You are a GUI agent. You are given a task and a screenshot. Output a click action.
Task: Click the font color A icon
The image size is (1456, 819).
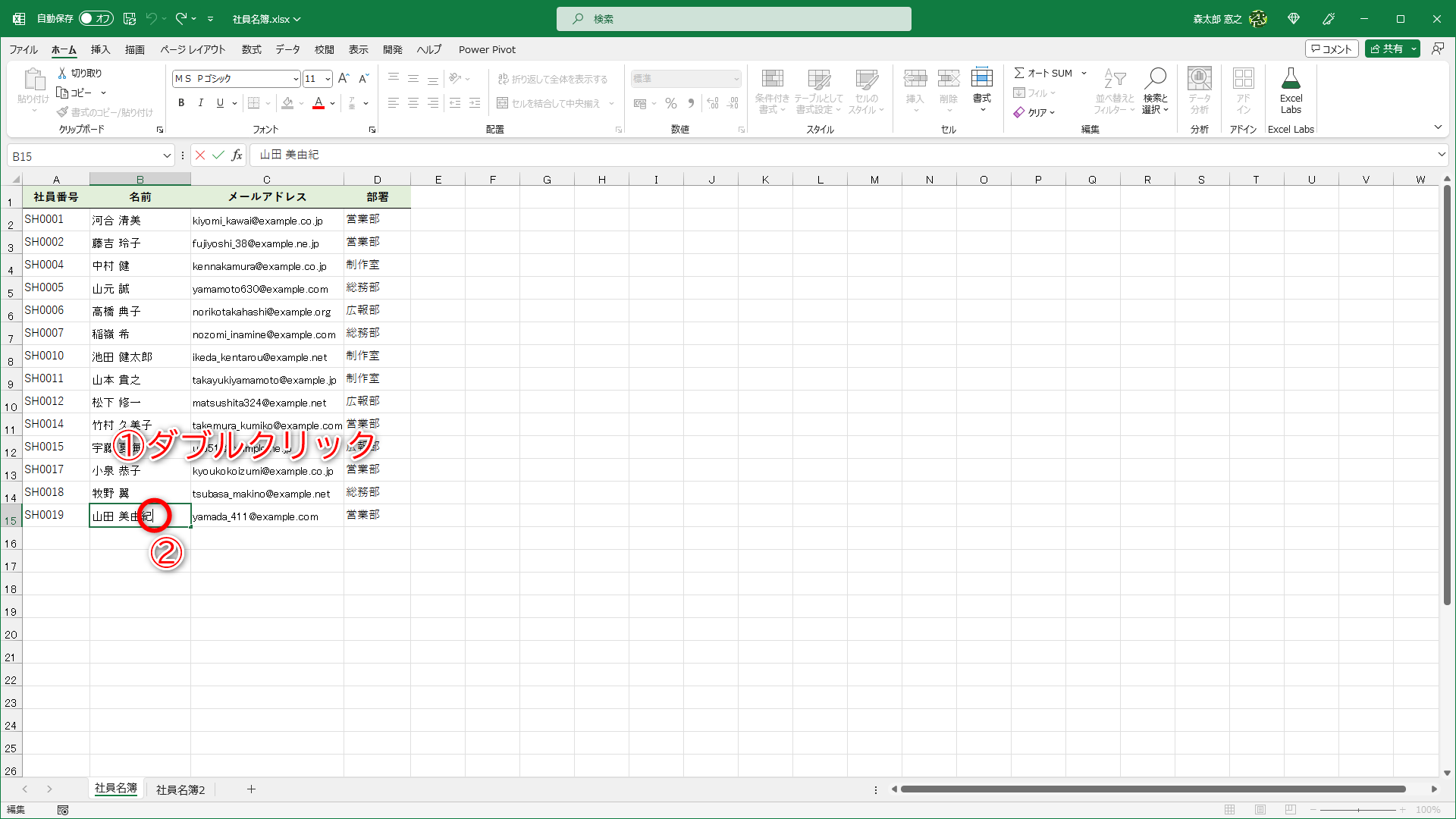(318, 103)
